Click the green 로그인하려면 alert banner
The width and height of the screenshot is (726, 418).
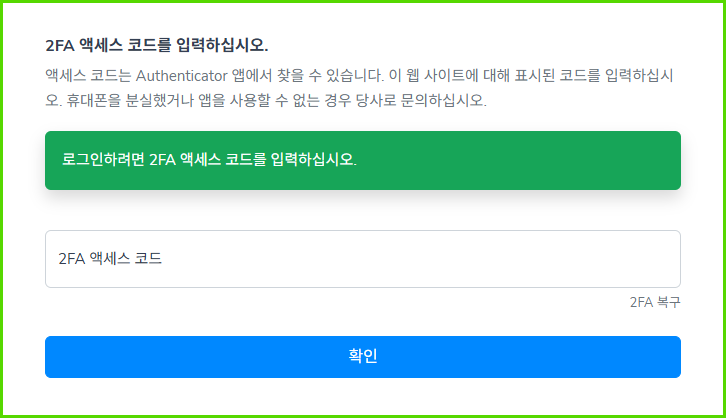click(363, 160)
